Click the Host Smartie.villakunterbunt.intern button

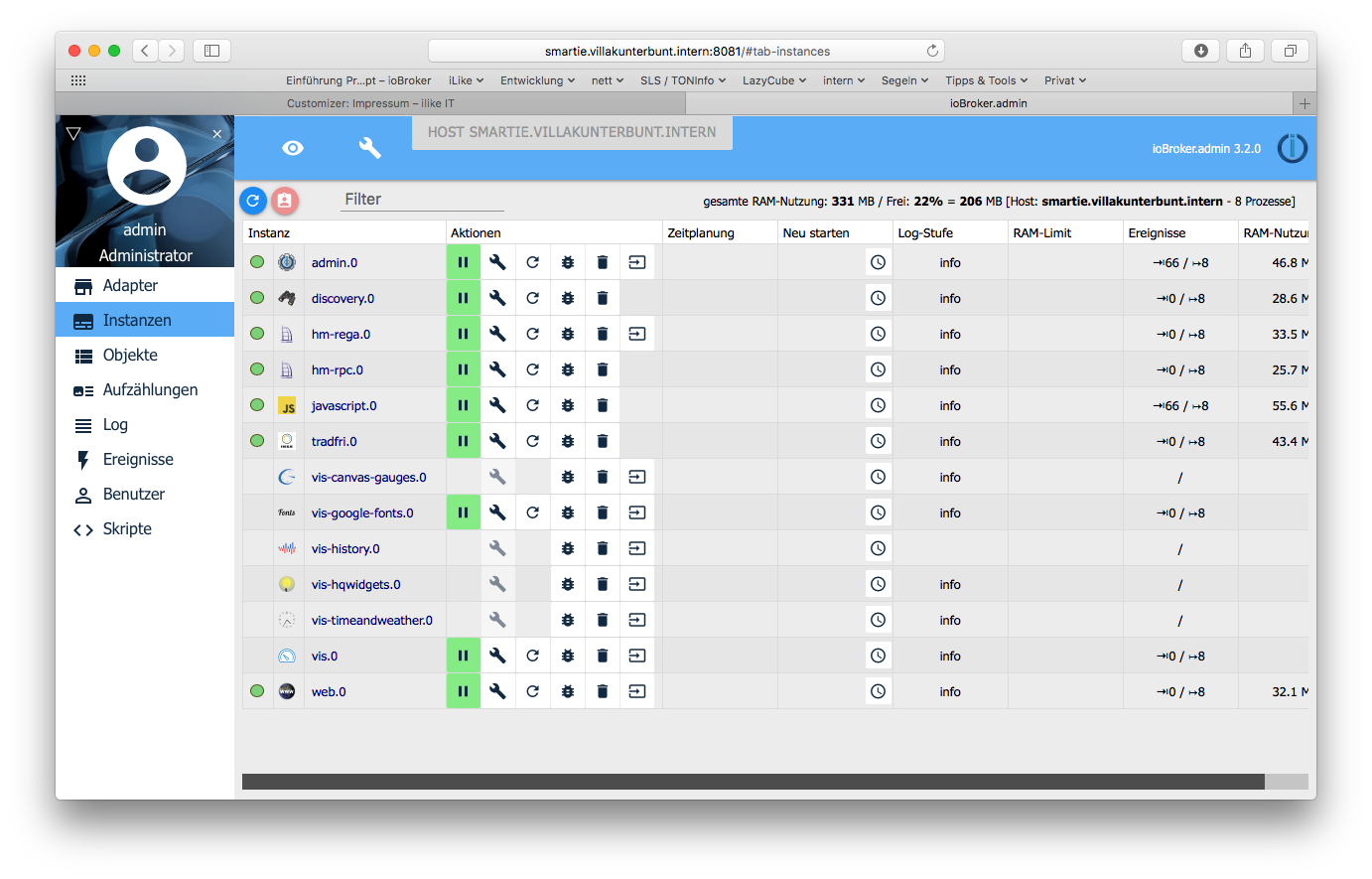(572, 132)
